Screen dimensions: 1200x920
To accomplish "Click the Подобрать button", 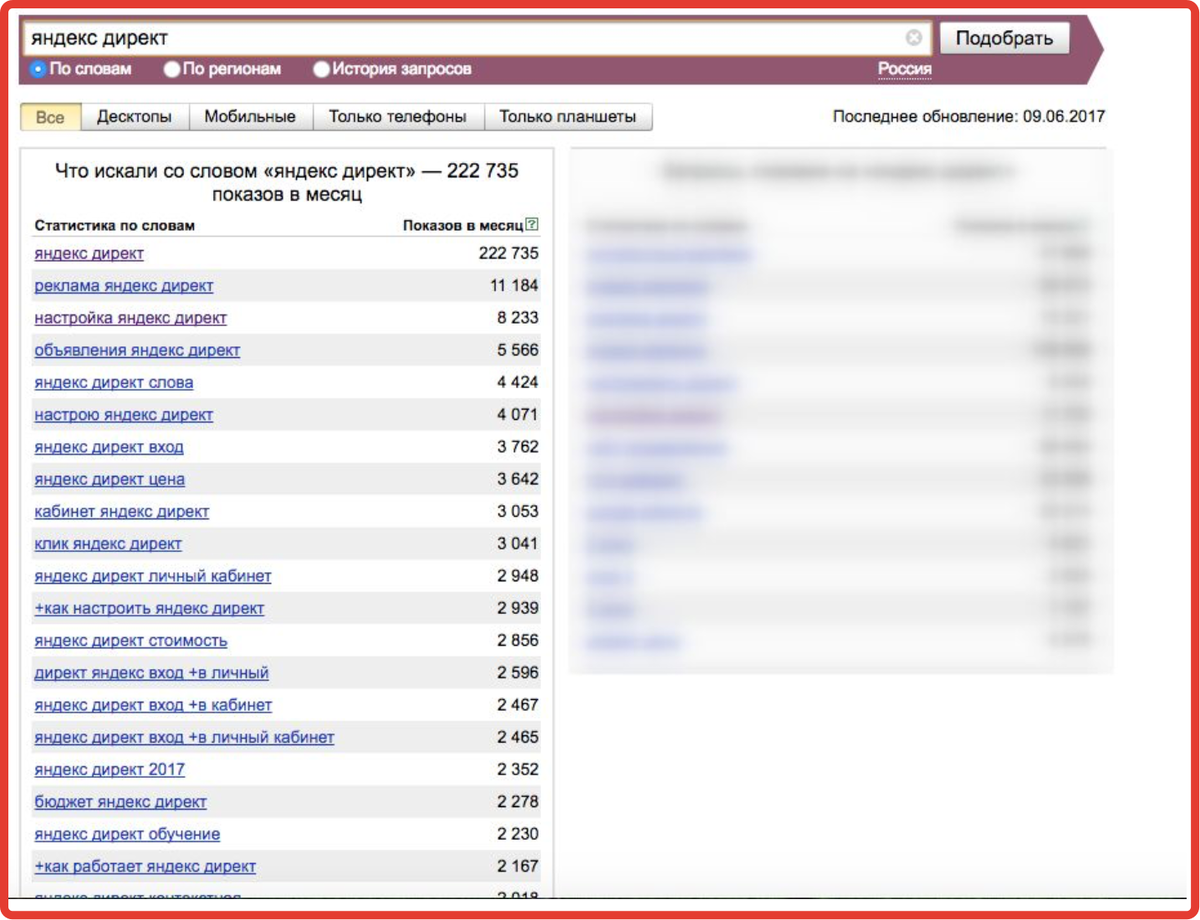I will pos(1005,39).
